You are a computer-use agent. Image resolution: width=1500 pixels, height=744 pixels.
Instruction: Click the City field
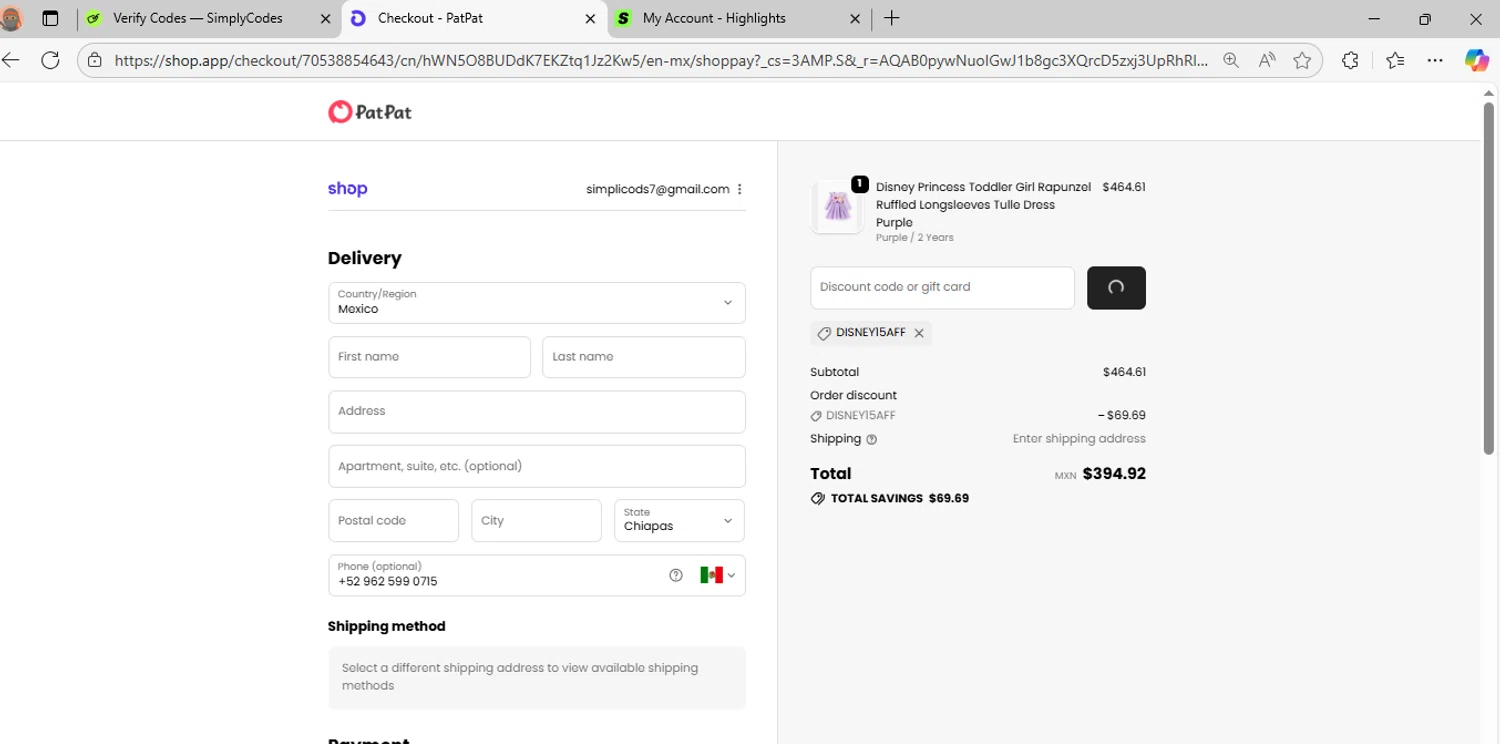click(x=536, y=520)
